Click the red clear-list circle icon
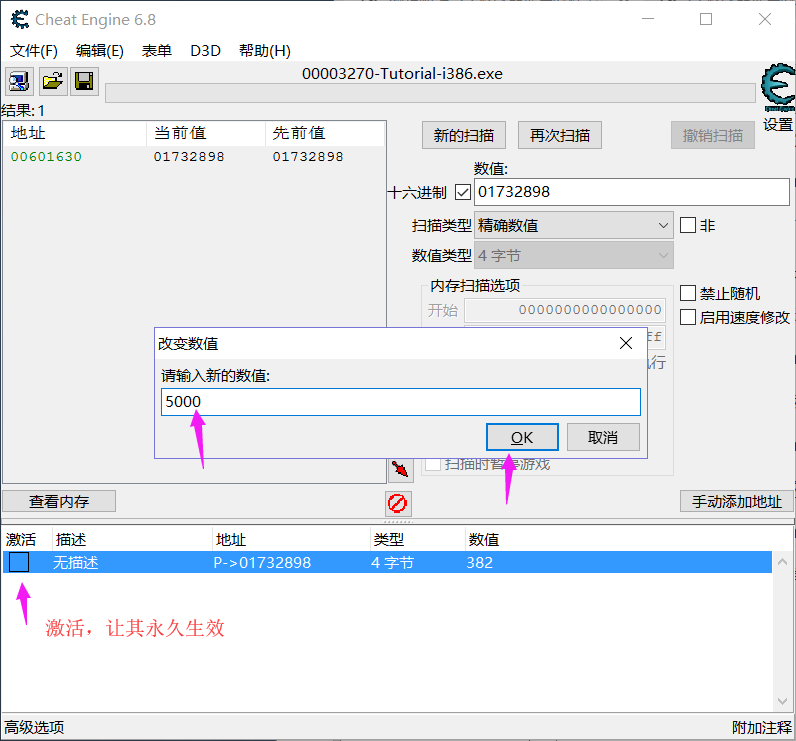The width and height of the screenshot is (796, 741). [x=399, y=503]
